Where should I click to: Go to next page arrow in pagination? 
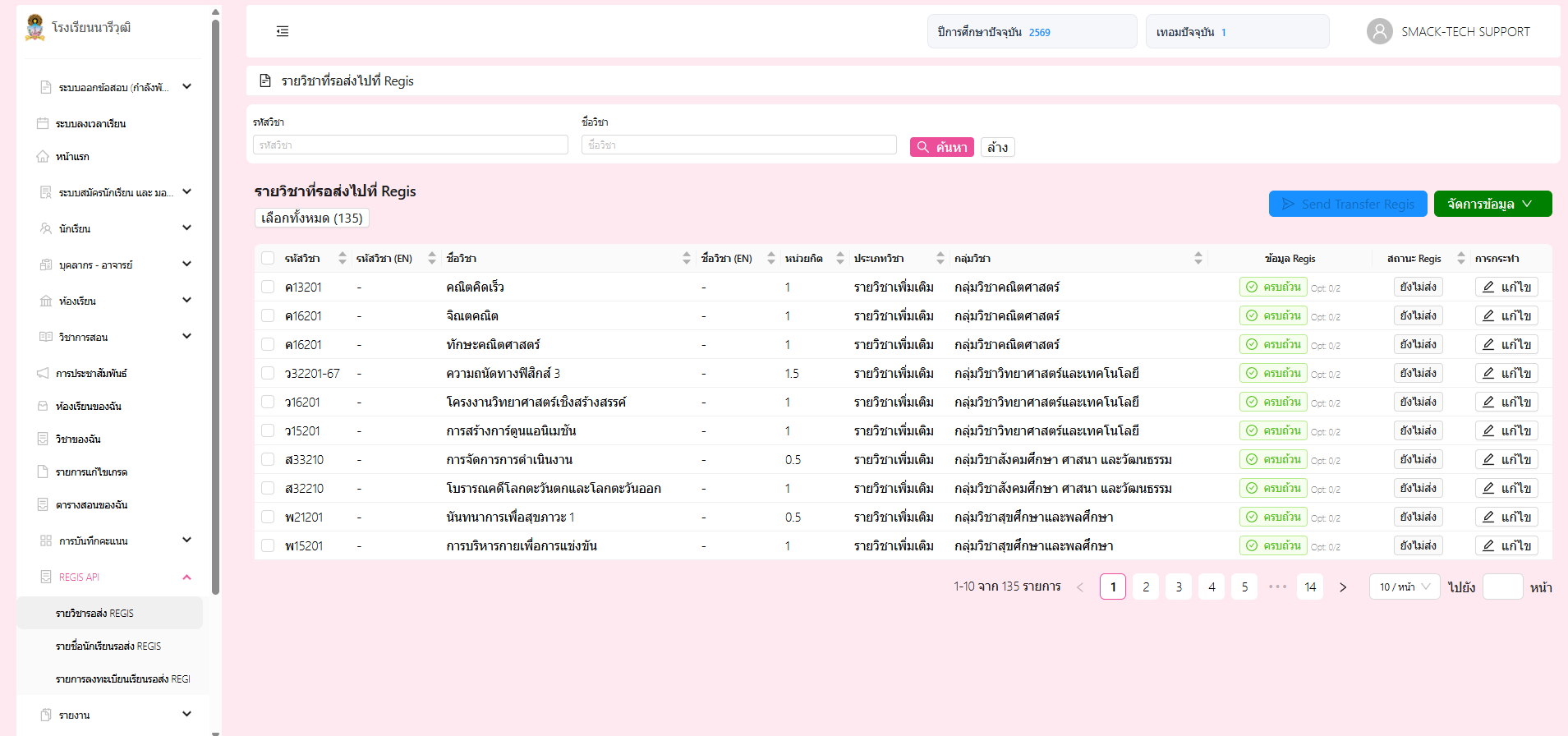coord(1343,587)
